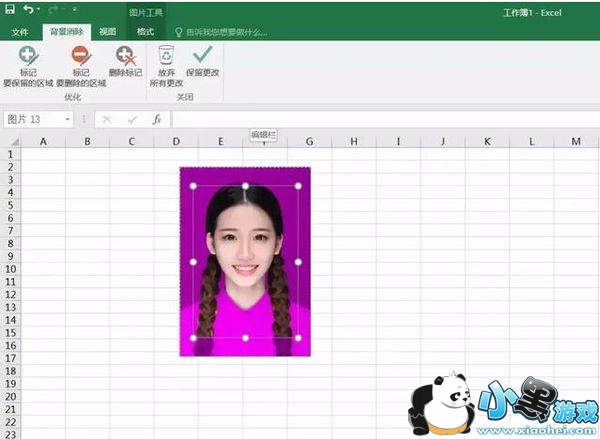Open the Customize Quick Access Toolbar dropdown

75,10
